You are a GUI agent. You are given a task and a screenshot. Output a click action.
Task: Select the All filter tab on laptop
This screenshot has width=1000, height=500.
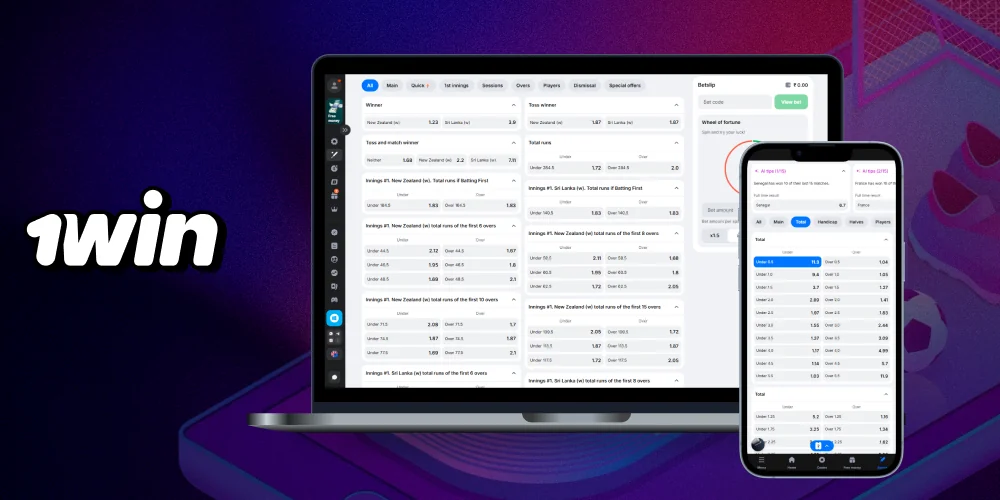(x=370, y=85)
